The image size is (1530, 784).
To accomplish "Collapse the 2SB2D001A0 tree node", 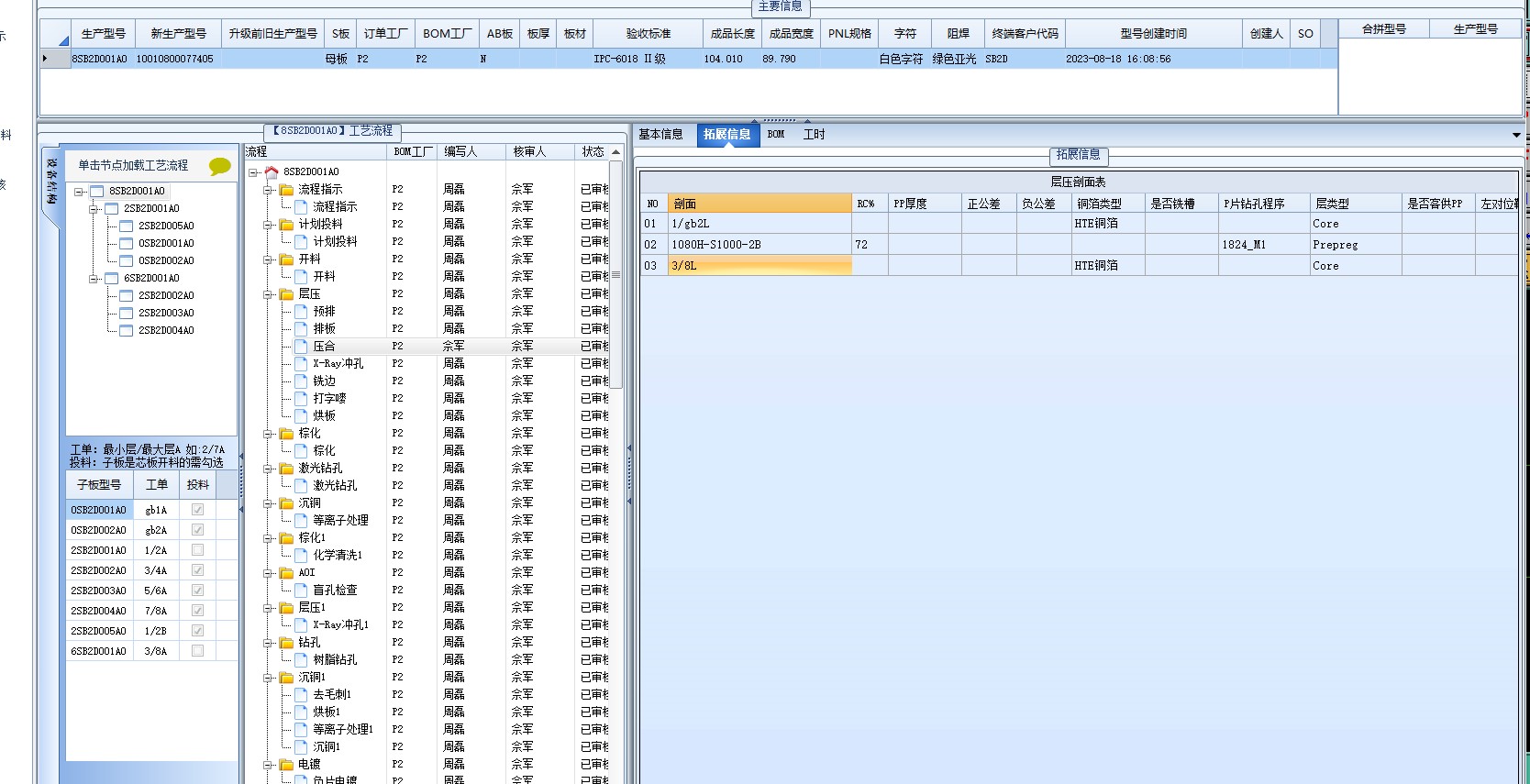I will [94, 209].
